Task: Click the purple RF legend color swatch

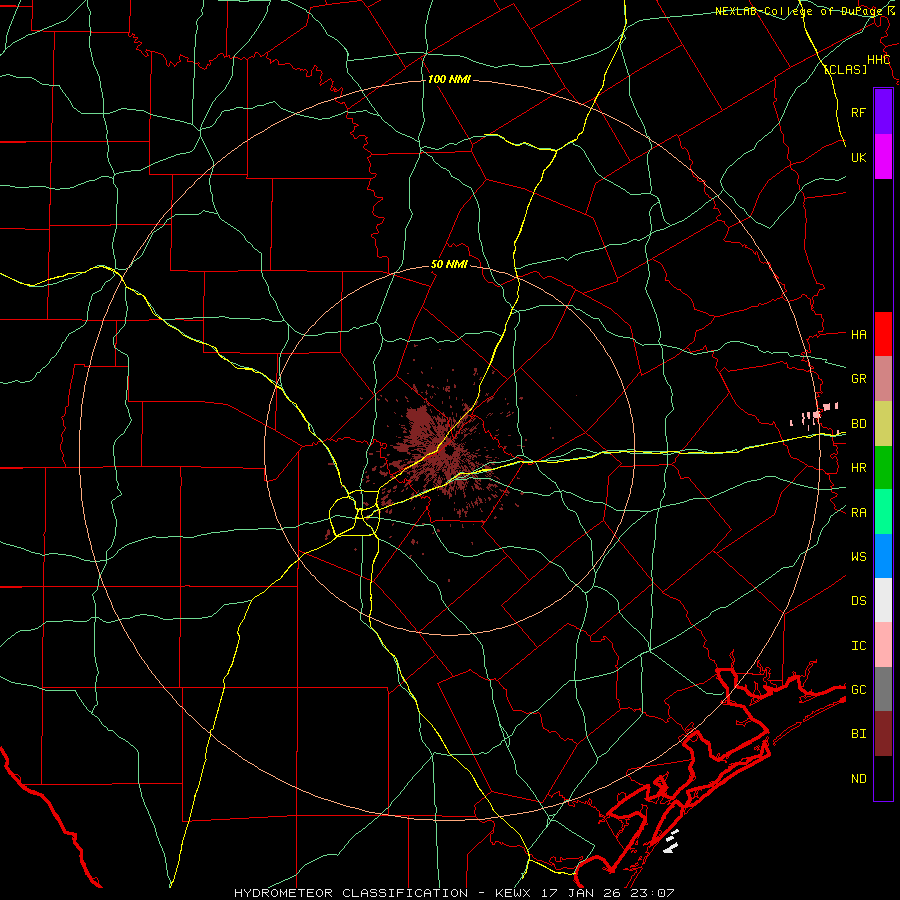Action: click(883, 112)
